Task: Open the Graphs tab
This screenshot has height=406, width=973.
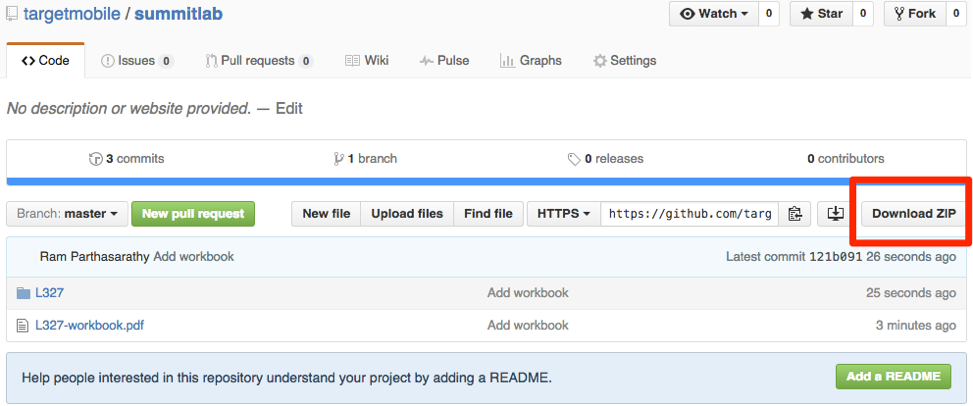Action: tap(531, 60)
